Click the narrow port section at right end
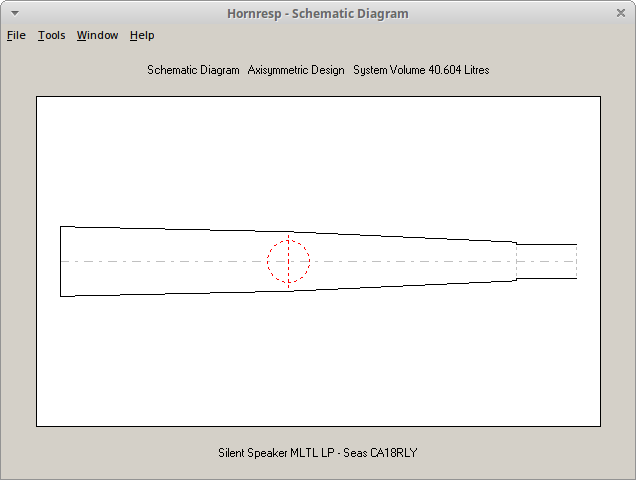 click(x=546, y=261)
